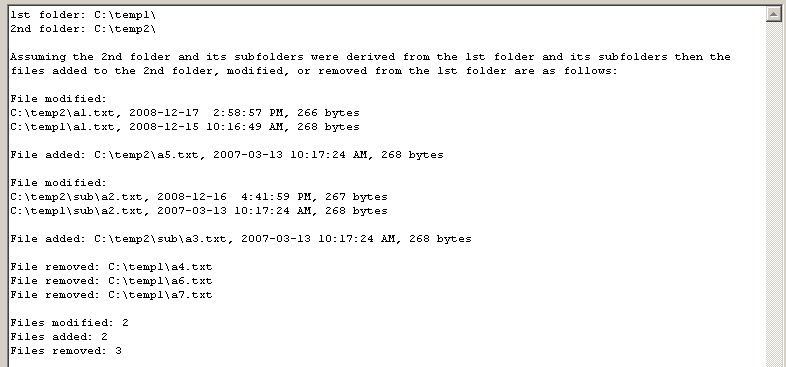This screenshot has width=786, height=367.
Task: Click the C:\temp2\sub\a2.txt 267 bytes line
Action: tap(199, 197)
